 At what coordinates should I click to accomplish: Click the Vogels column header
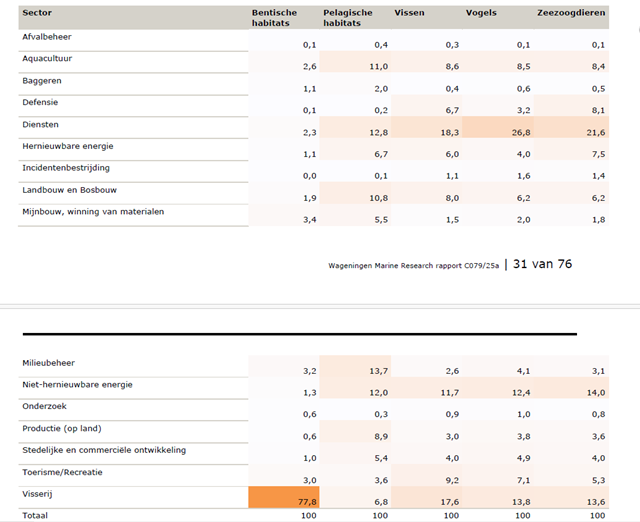[x=481, y=13]
